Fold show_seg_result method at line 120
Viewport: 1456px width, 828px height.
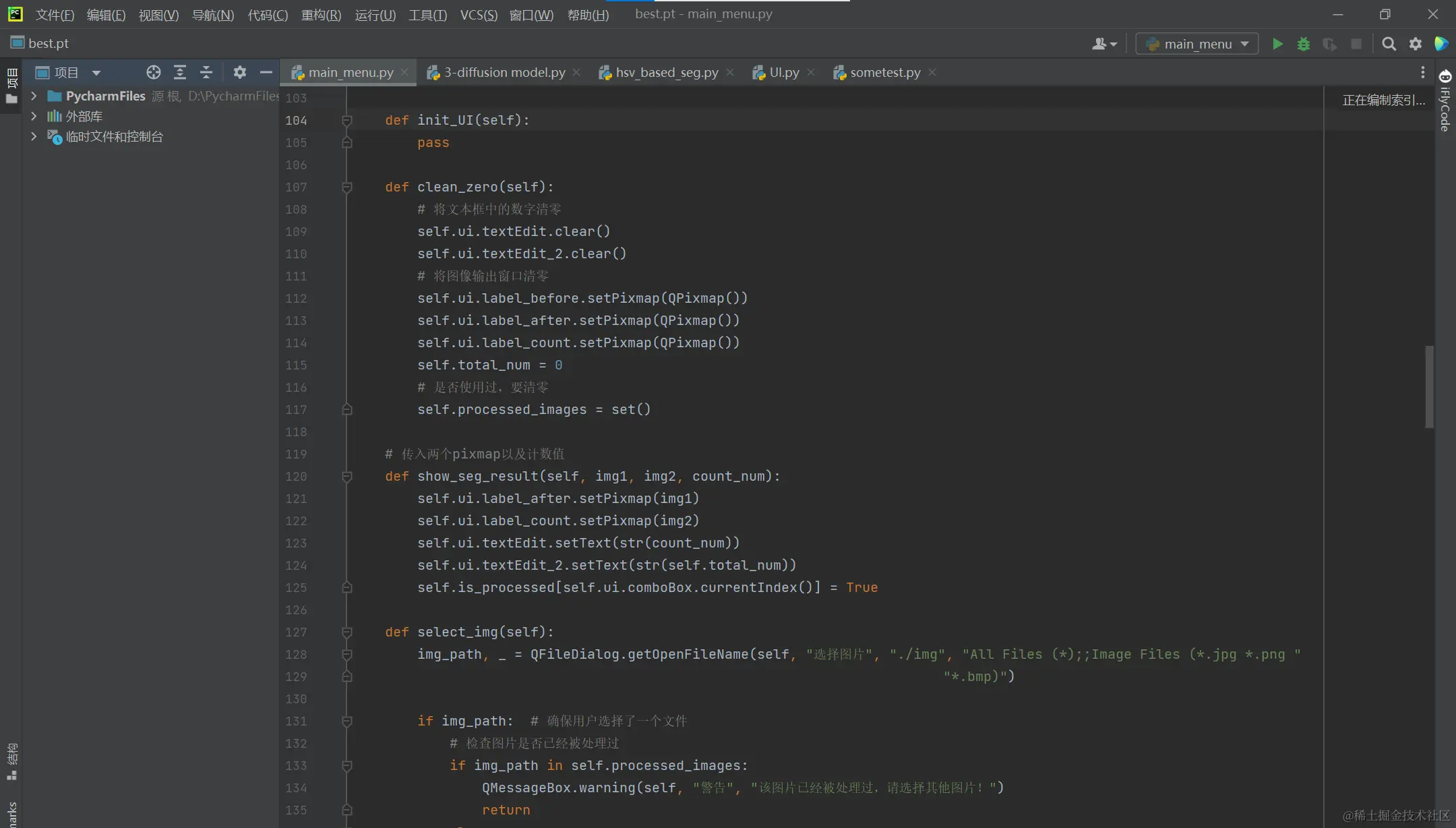[347, 477]
